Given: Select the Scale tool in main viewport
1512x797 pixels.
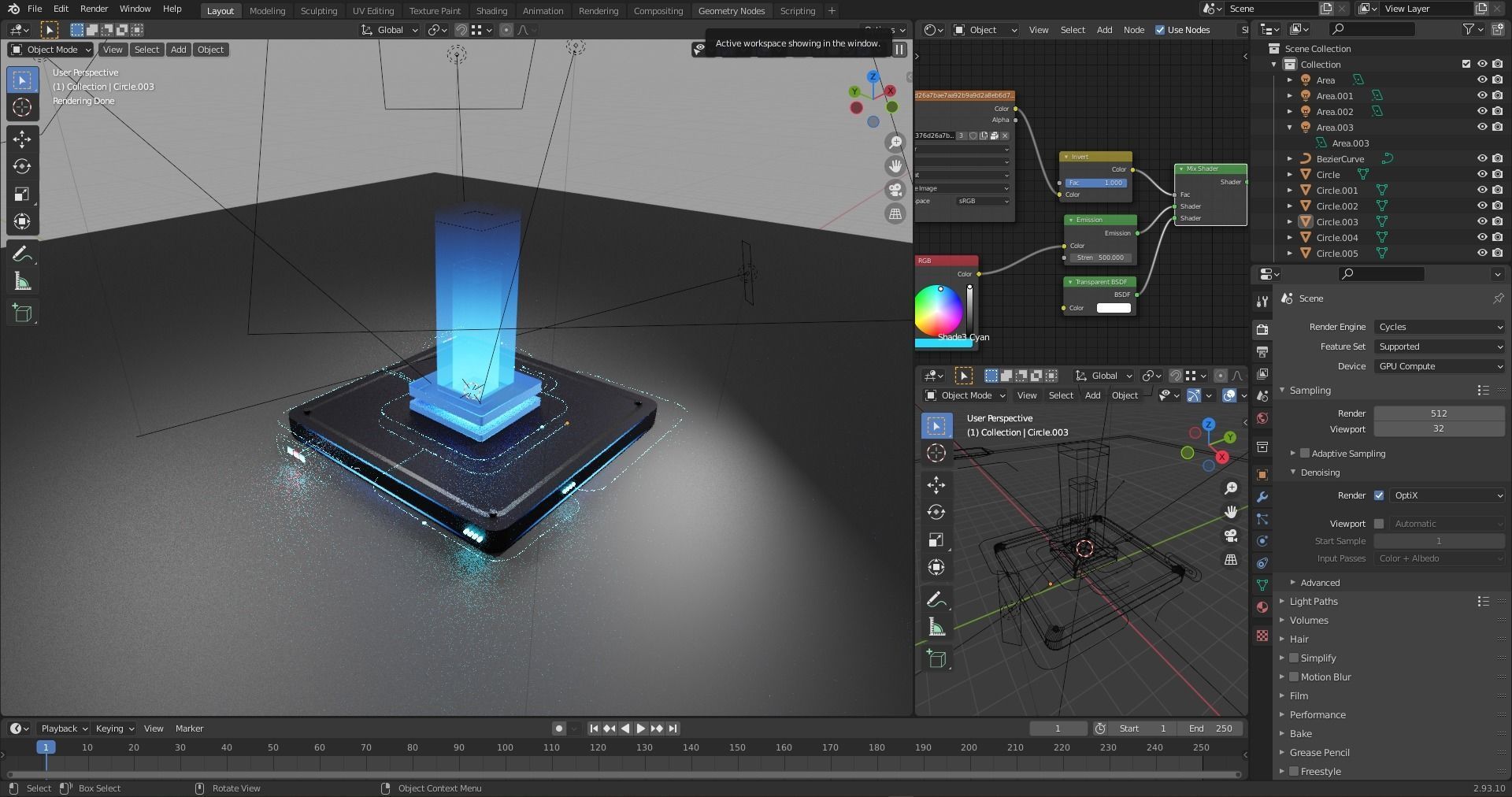Looking at the screenshot, I should coord(22,194).
